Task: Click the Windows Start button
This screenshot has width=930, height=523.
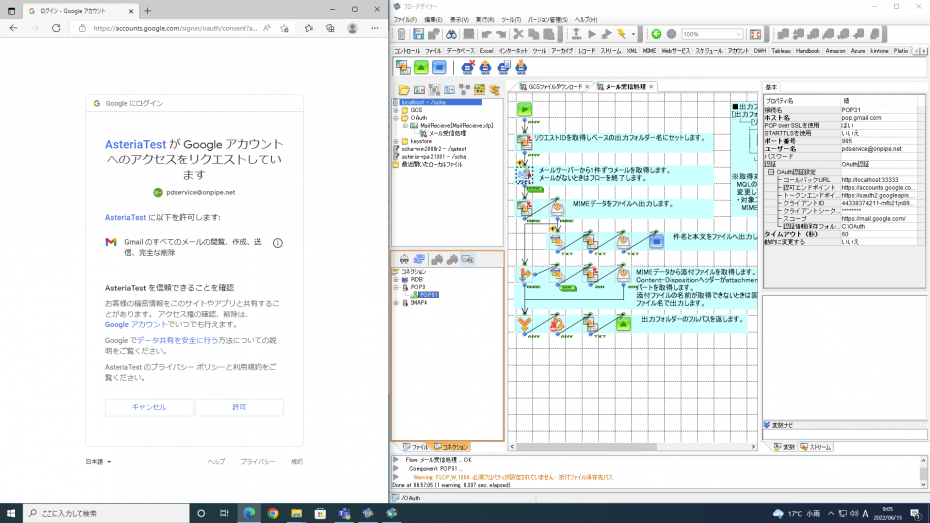Action: 11,513
